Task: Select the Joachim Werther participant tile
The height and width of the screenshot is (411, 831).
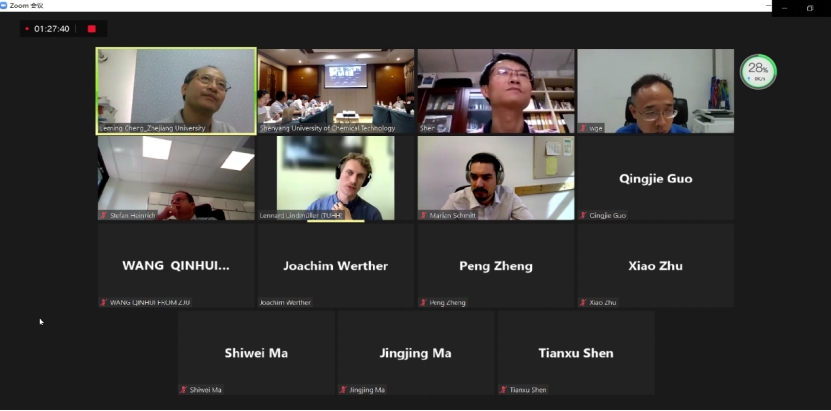Action: (x=336, y=265)
